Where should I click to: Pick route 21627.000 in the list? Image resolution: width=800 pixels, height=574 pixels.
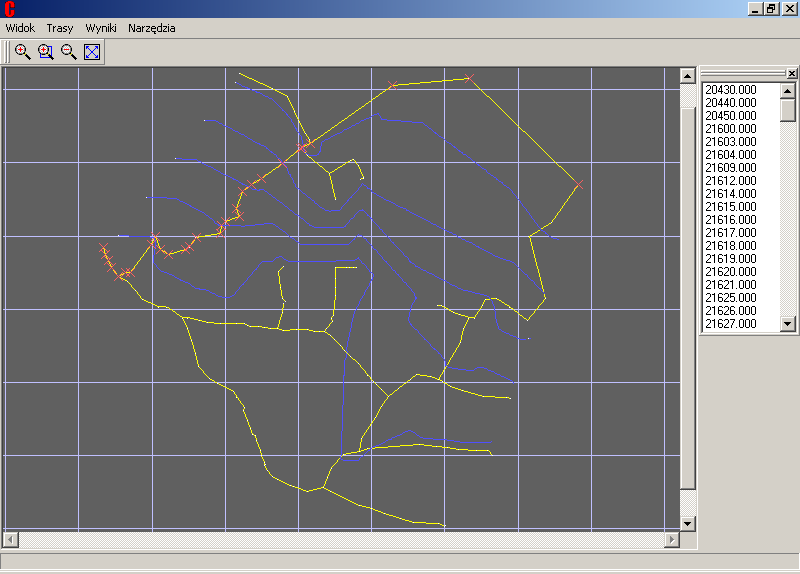coord(730,324)
